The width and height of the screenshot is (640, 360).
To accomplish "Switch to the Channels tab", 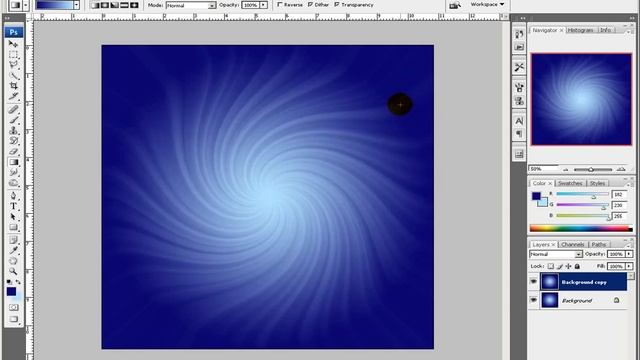I will click(572, 244).
